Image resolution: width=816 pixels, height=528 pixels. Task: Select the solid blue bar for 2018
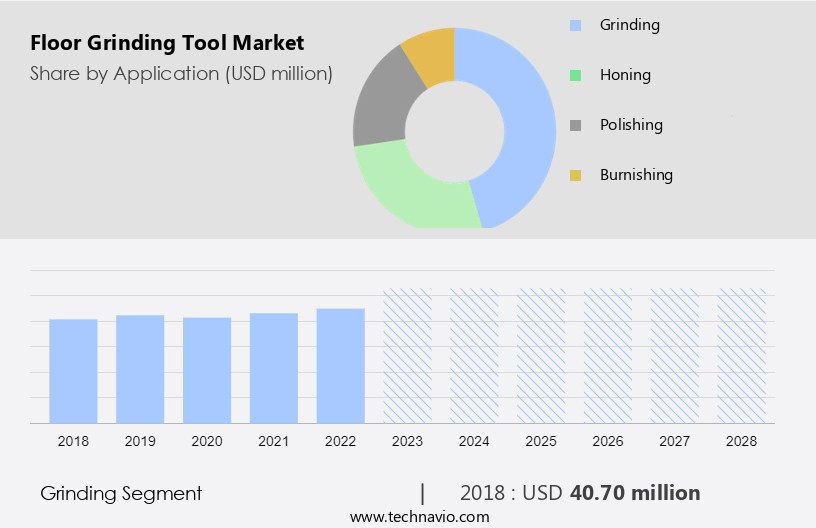(73, 370)
